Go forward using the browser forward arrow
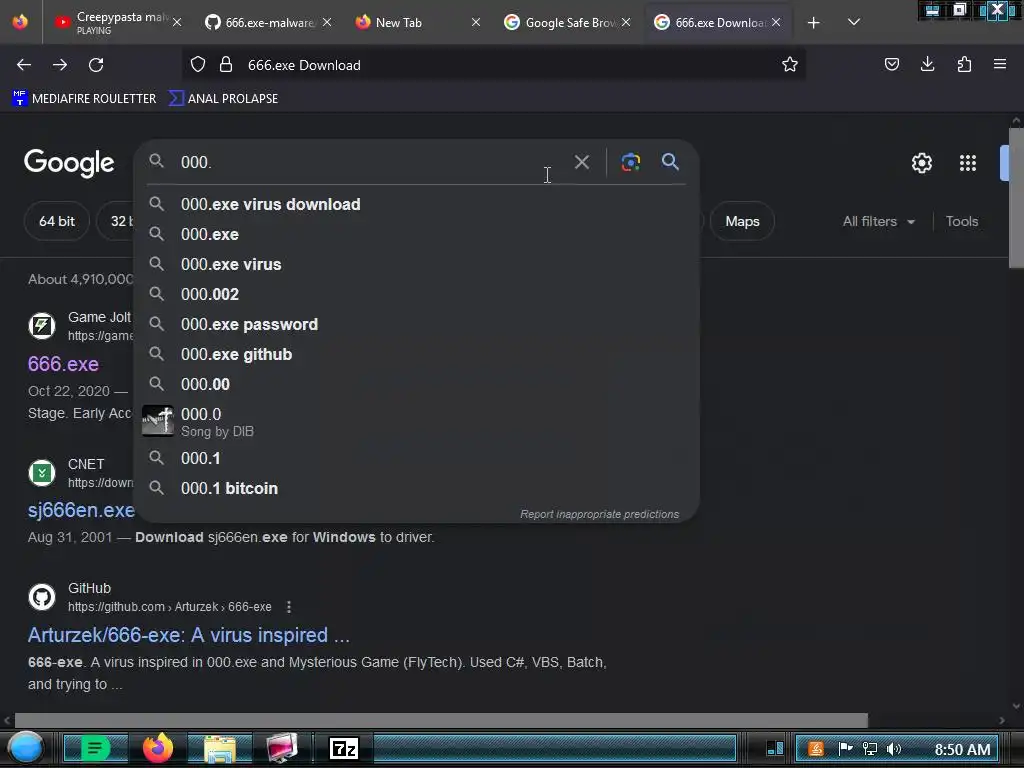1024x768 pixels. pyautogui.click(x=60, y=65)
